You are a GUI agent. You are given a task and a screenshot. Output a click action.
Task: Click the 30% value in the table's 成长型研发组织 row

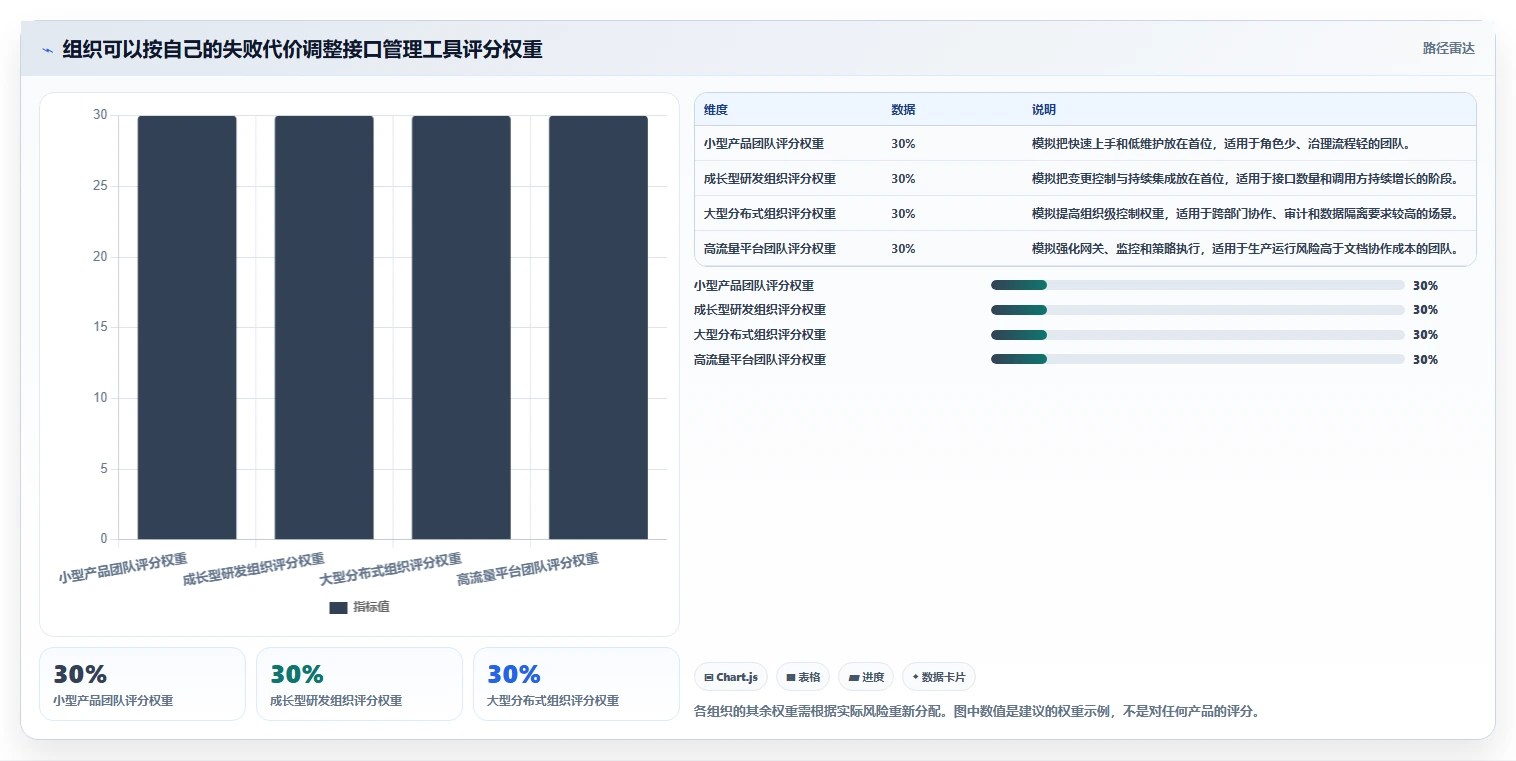click(903, 179)
